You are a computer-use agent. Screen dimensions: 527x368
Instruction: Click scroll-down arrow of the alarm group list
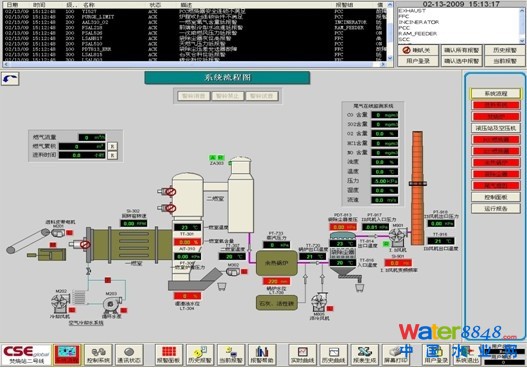point(522,40)
